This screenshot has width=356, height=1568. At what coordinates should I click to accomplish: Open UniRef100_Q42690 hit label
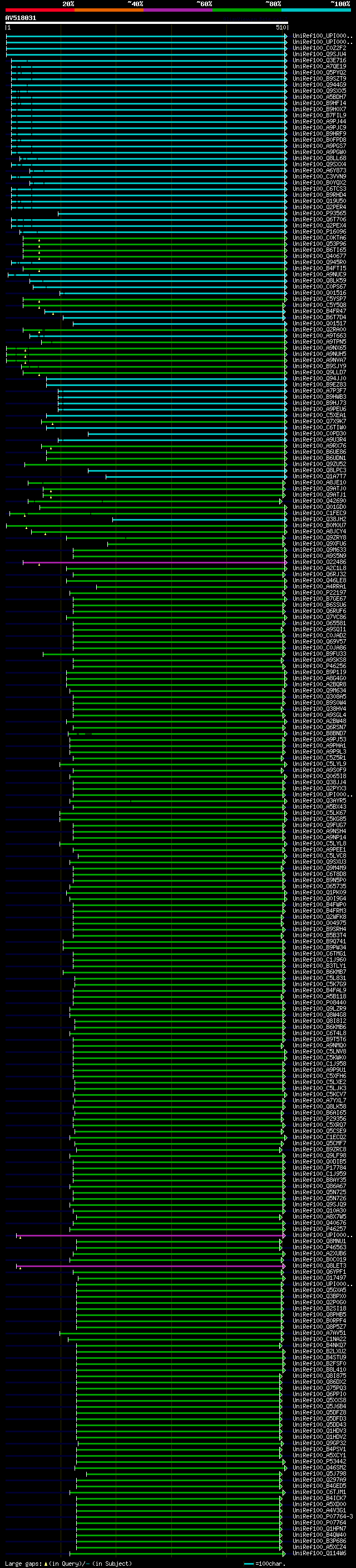319,501
